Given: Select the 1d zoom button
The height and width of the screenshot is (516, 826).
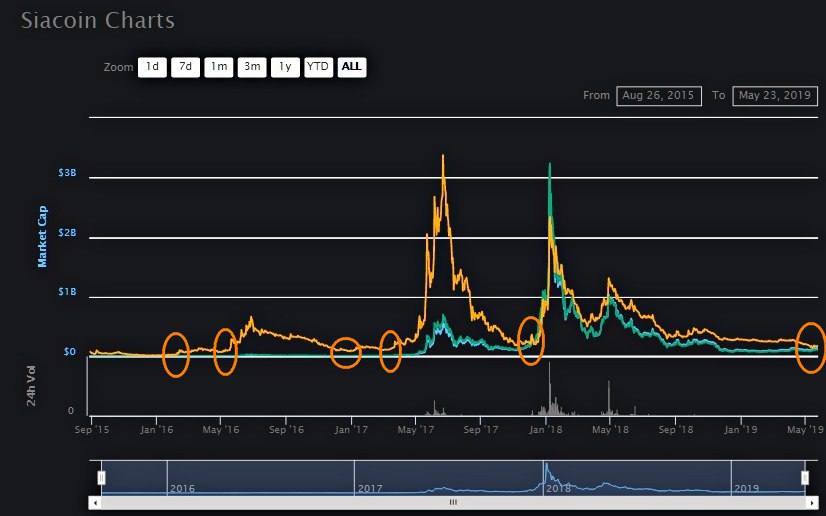Looking at the screenshot, I should pos(152,67).
